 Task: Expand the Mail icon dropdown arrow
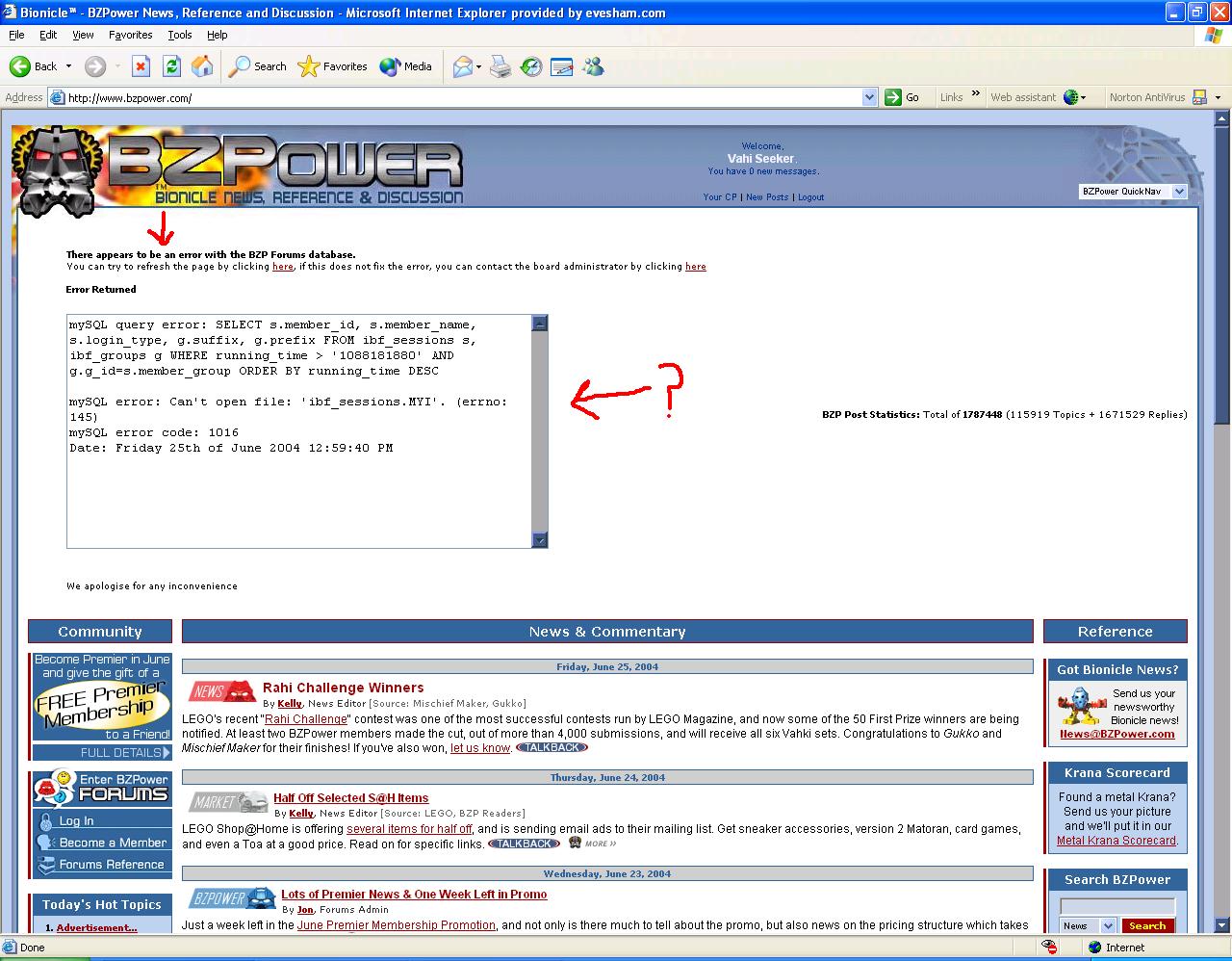pyautogui.click(x=478, y=66)
